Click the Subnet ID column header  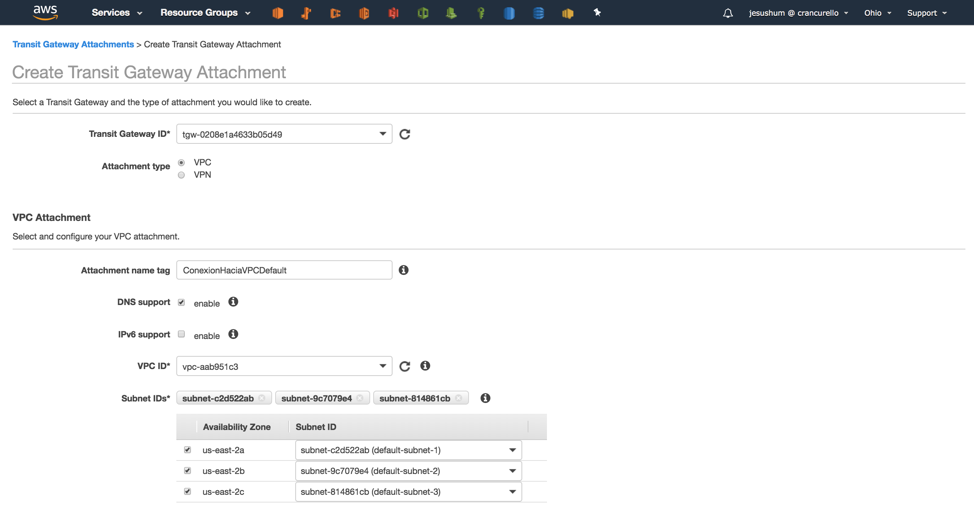316,427
